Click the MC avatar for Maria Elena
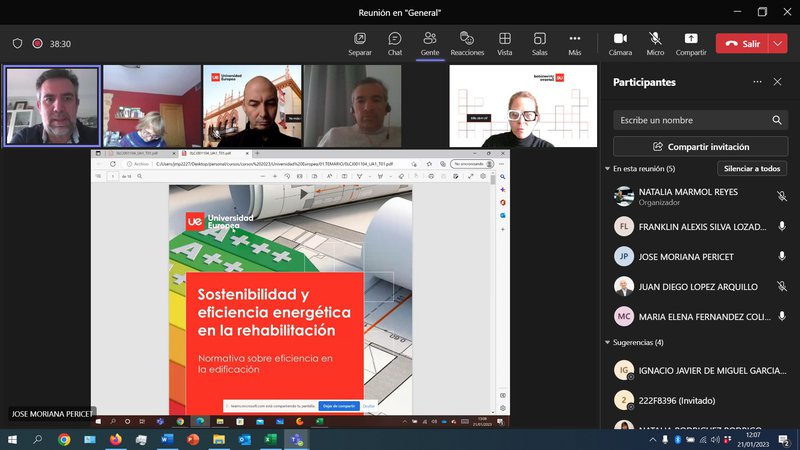Screen dimensions: 800x450 623,316
